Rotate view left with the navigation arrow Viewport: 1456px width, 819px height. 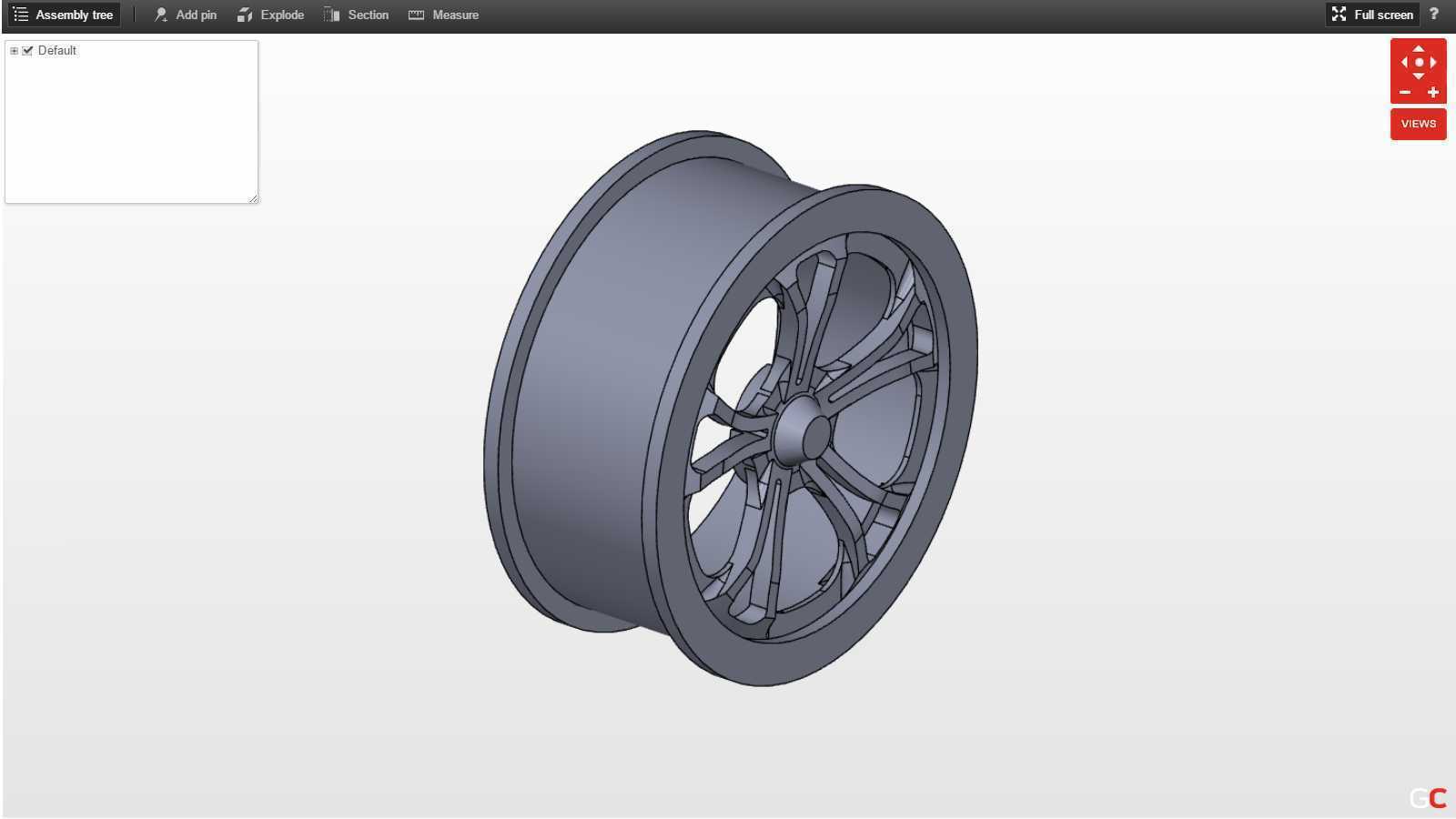point(1404,63)
